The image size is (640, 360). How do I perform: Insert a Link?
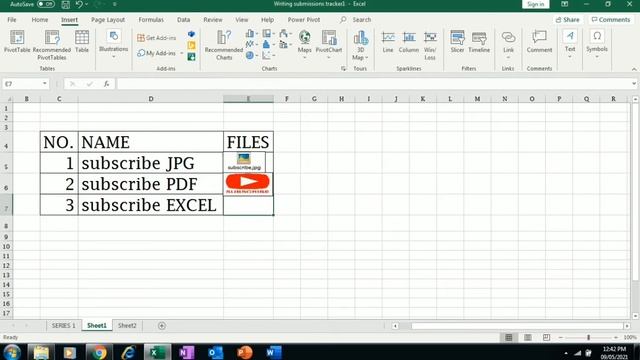508,44
